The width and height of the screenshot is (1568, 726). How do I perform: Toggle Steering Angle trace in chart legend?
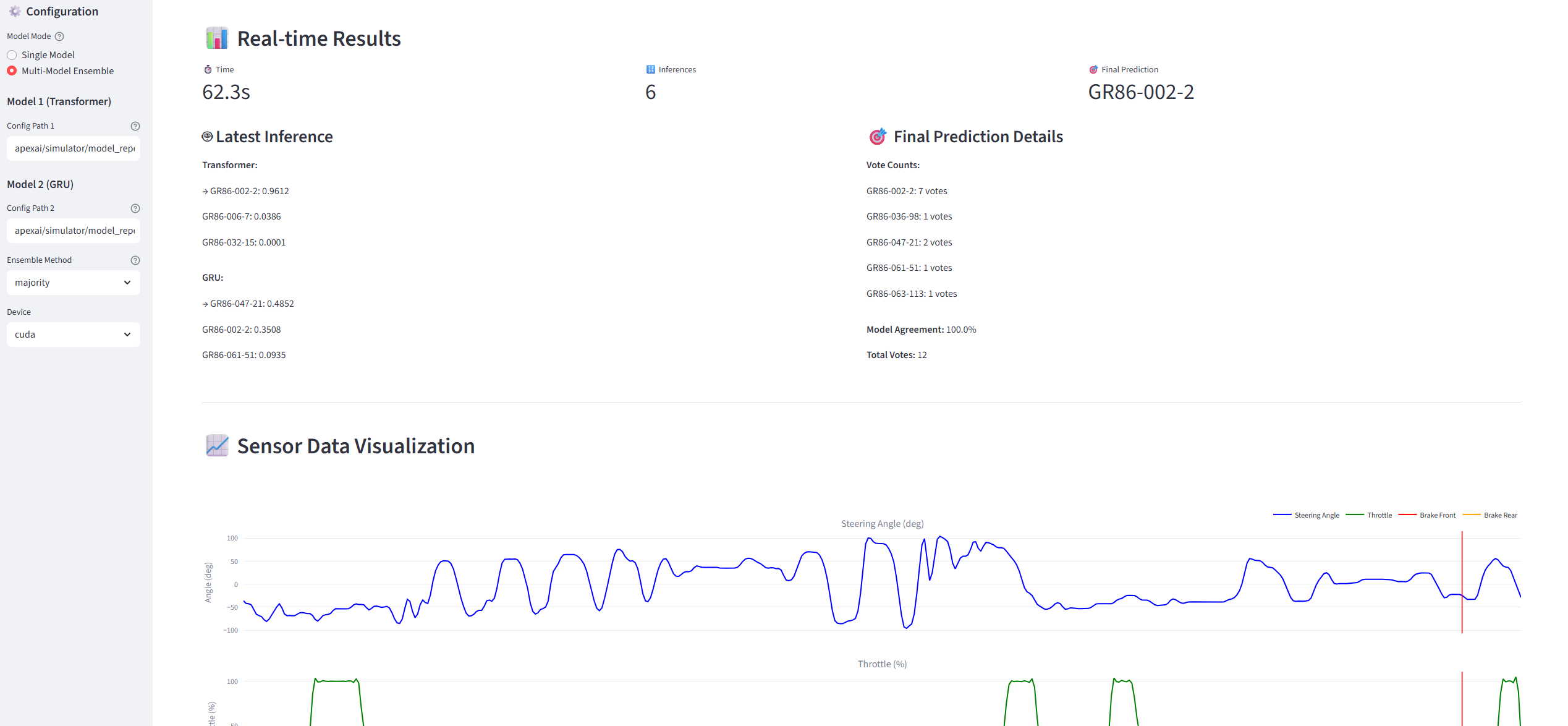pyautogui.click(x=1316, y=515)
